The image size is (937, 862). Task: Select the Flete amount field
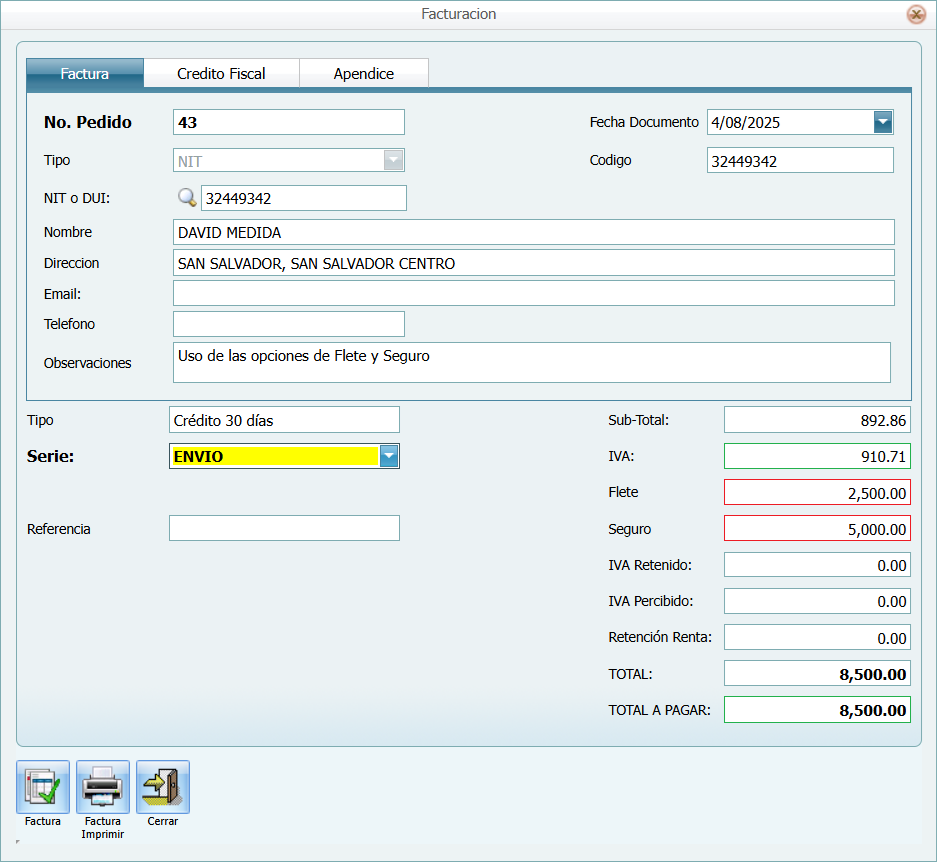(816, 492)
